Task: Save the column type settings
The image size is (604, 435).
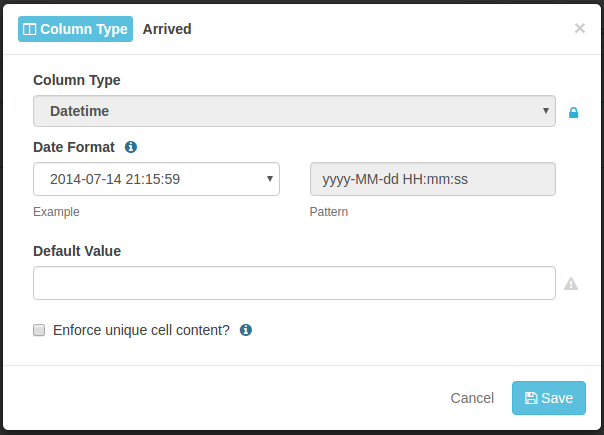Action: pos(549,398)
